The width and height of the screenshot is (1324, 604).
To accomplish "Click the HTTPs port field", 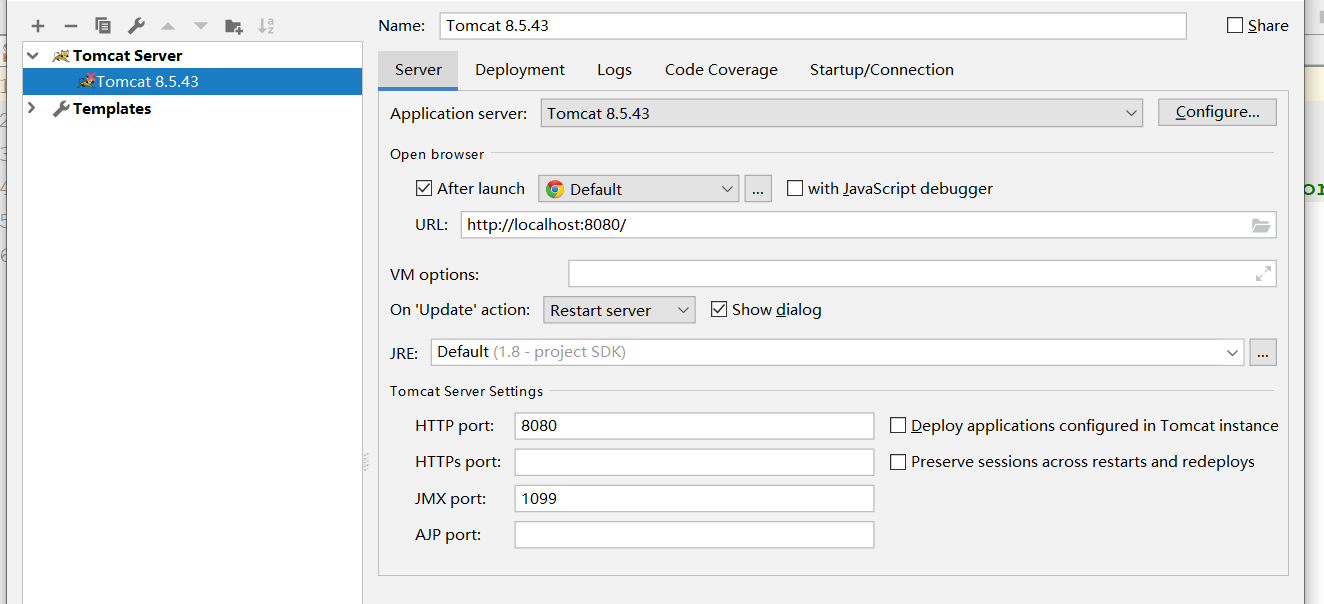I will (x=694, y=462).
